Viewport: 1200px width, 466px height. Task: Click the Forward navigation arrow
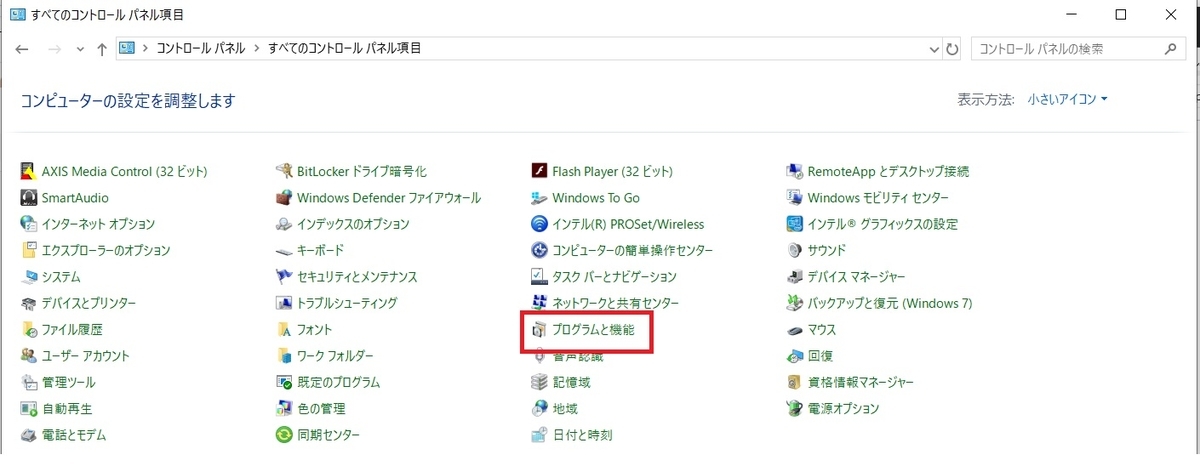point(54,49)
